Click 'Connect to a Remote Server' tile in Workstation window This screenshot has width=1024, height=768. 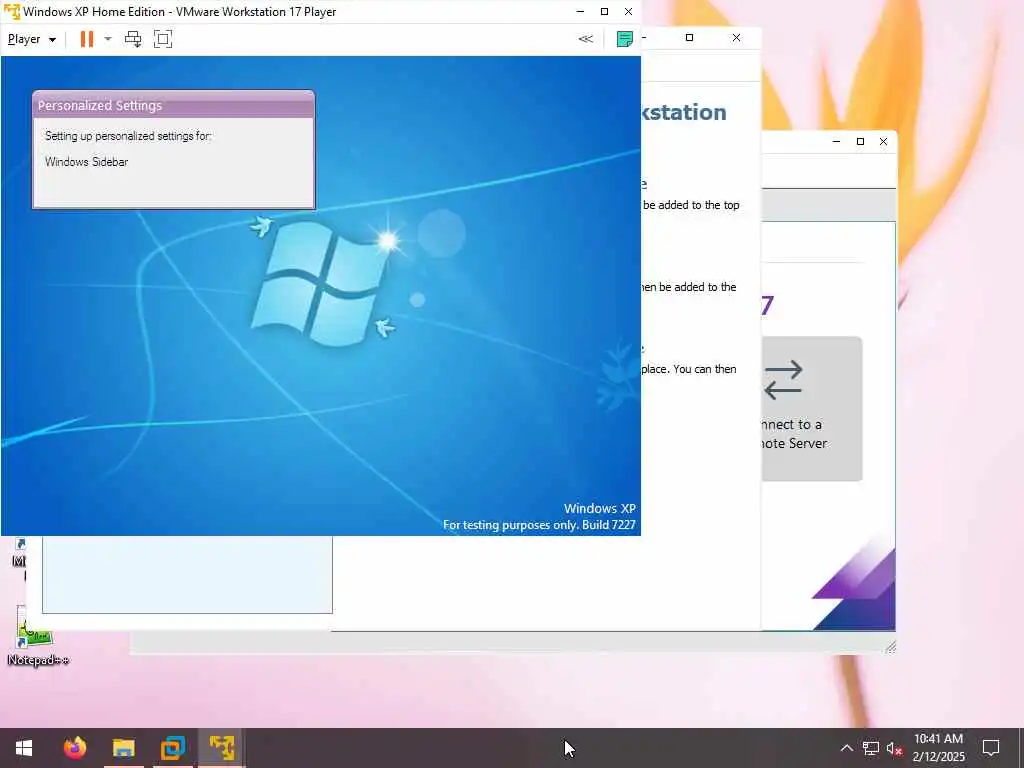point(812,409)
